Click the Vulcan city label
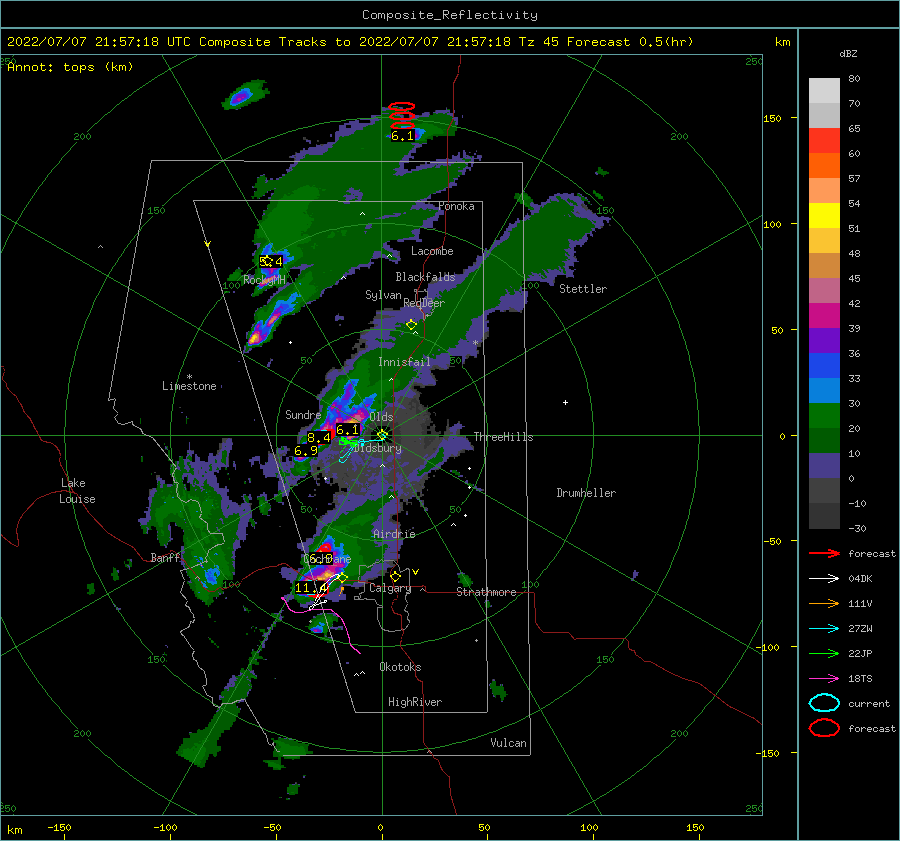900x841 pixels. click(x=508, y=743)
